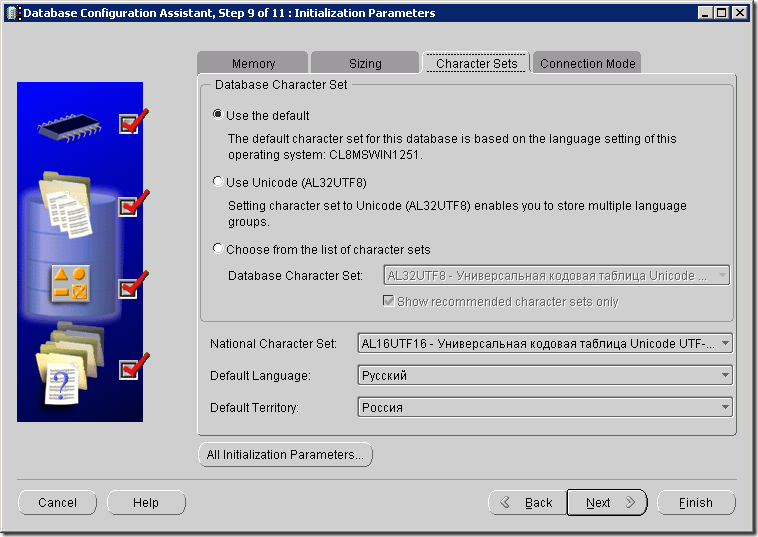758x537 pixels.
Task: Expand the National Character Set dropdown
Action: (x=545, y=343)
